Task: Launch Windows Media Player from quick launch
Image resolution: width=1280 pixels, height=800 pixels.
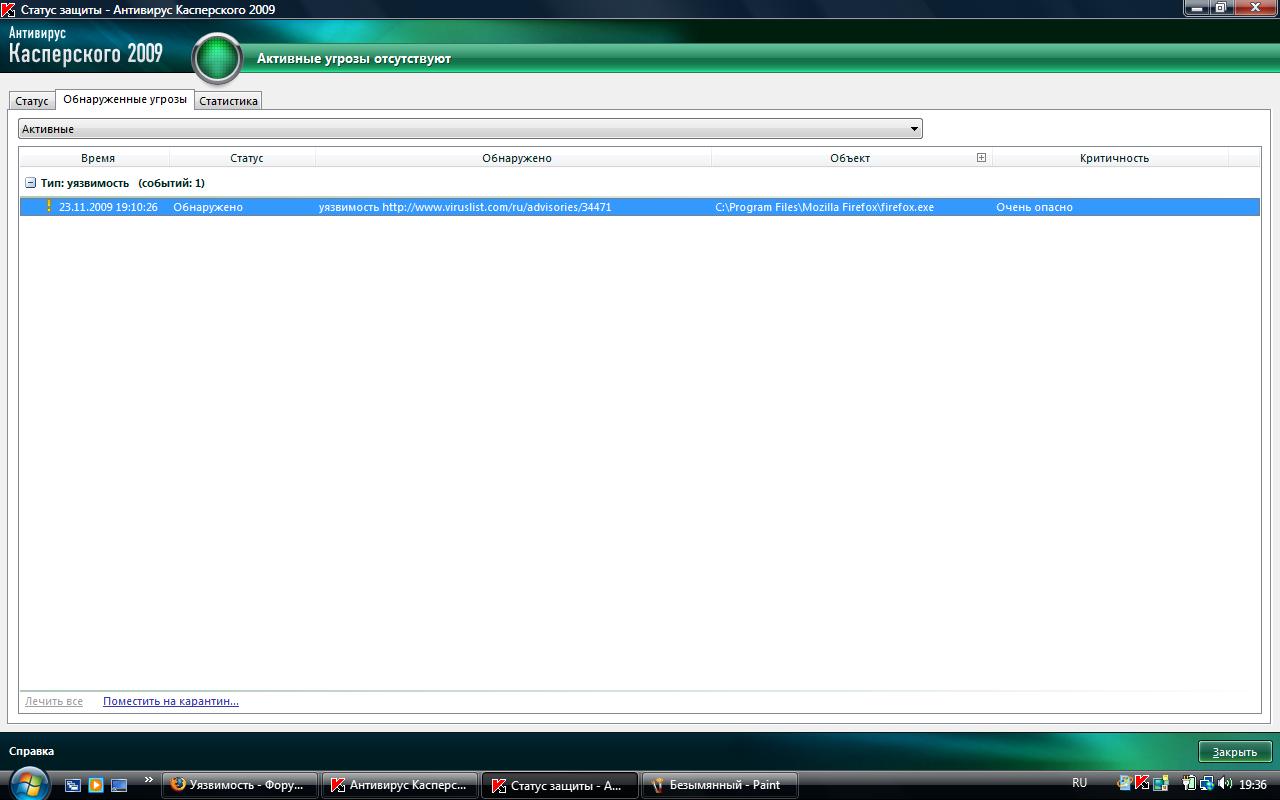Action: click(x=96, y=785)
